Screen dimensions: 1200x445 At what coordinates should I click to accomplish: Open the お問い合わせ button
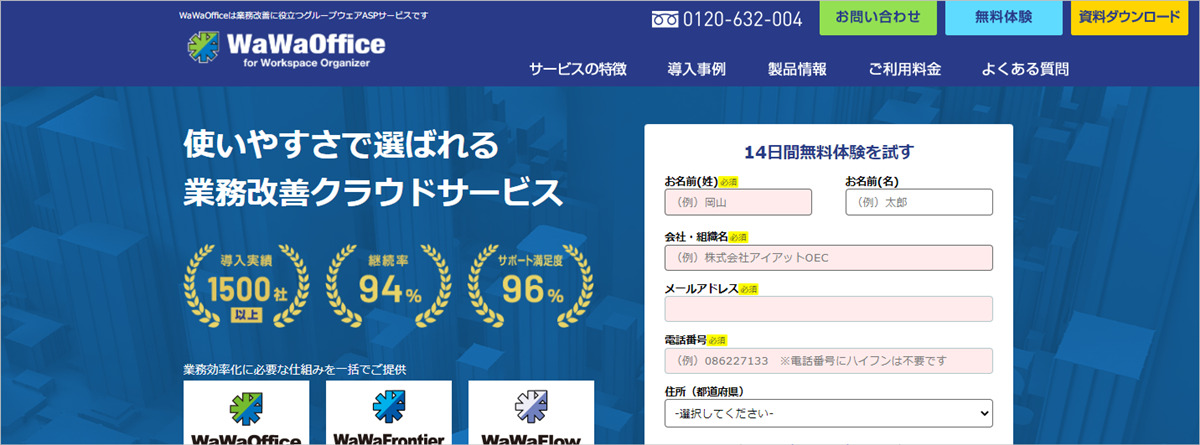point(878,18)
